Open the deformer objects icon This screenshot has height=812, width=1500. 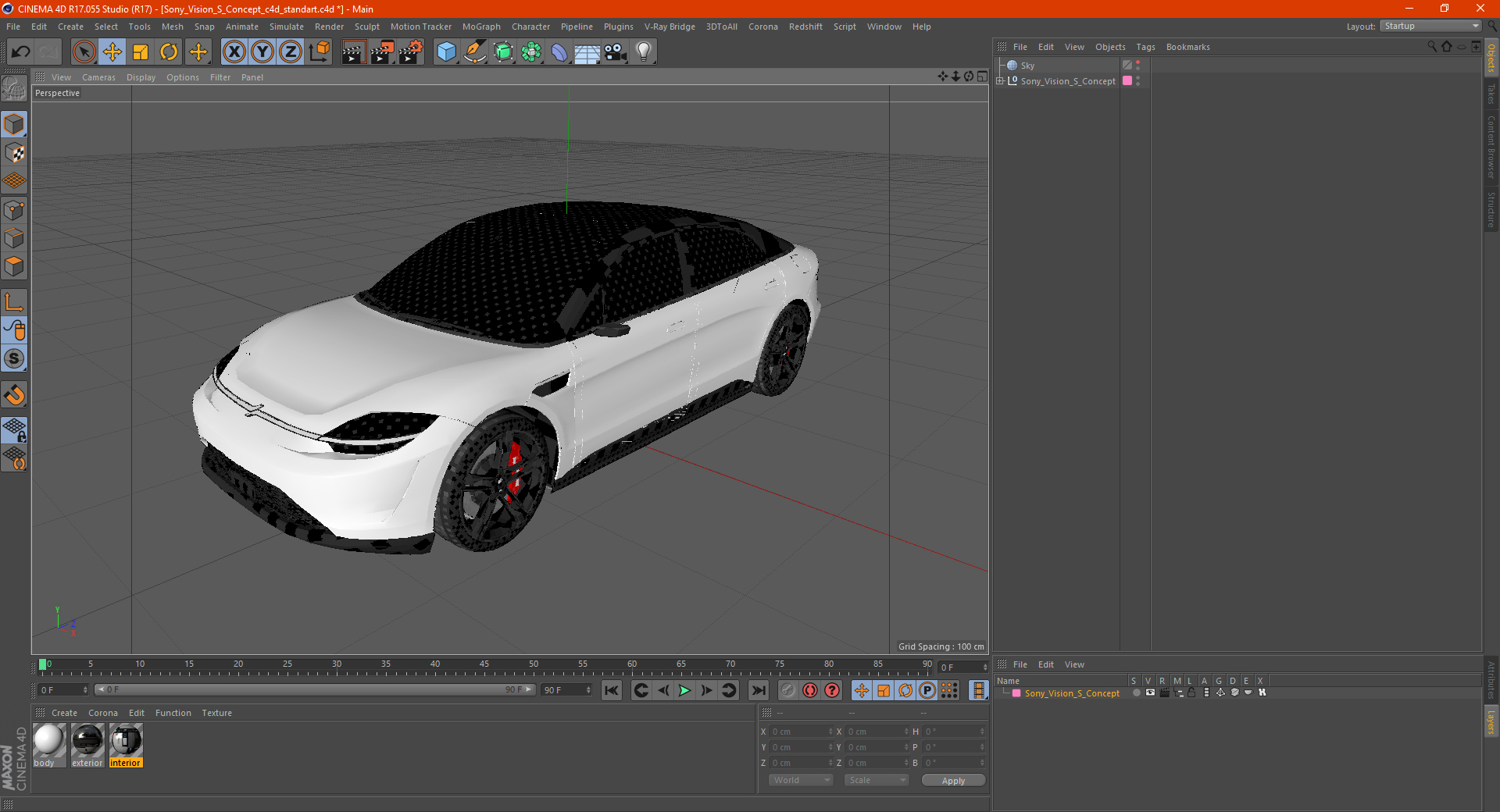[x=559, y=52]
